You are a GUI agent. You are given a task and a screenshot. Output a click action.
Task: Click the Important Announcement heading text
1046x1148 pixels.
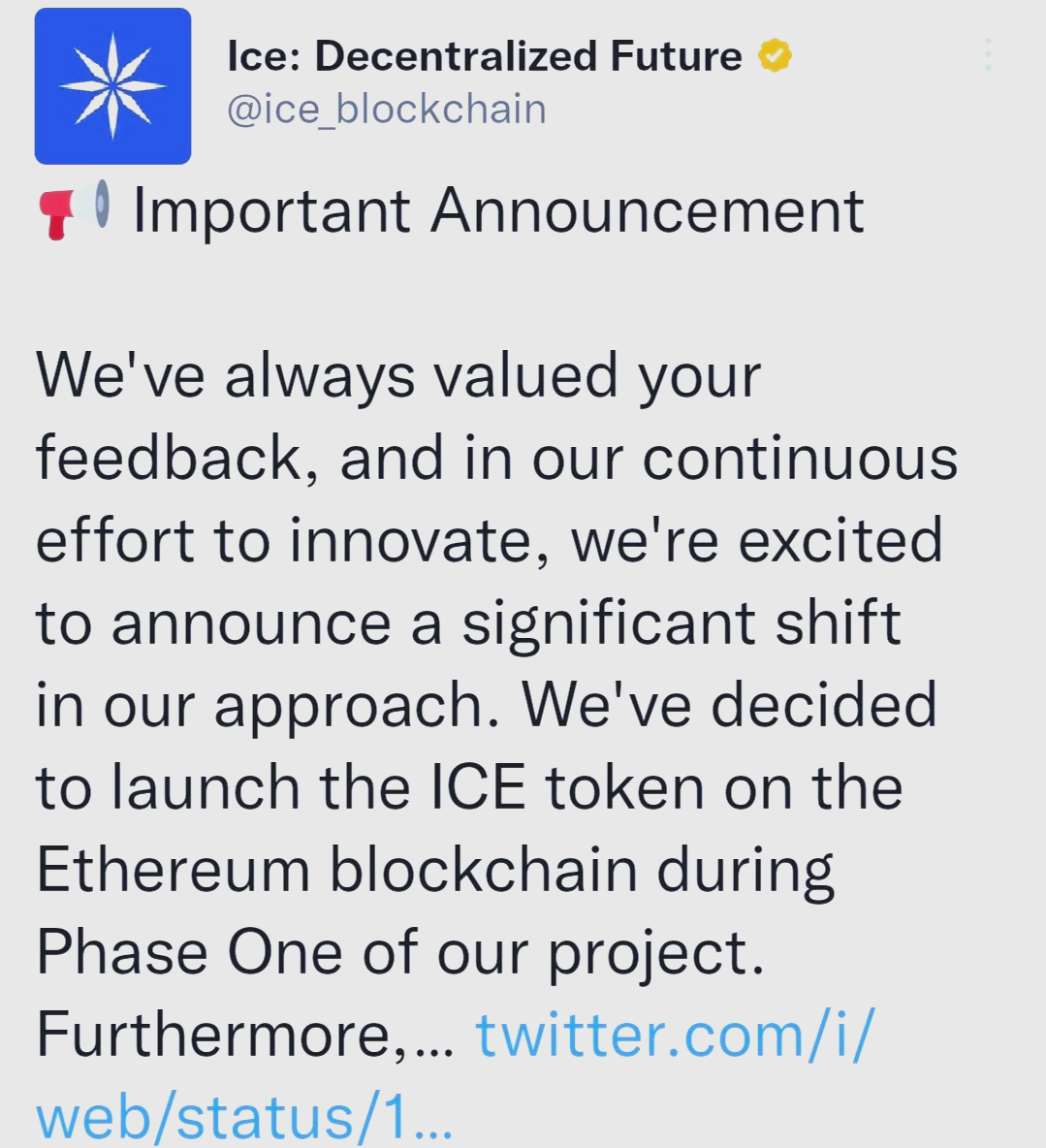498,210
